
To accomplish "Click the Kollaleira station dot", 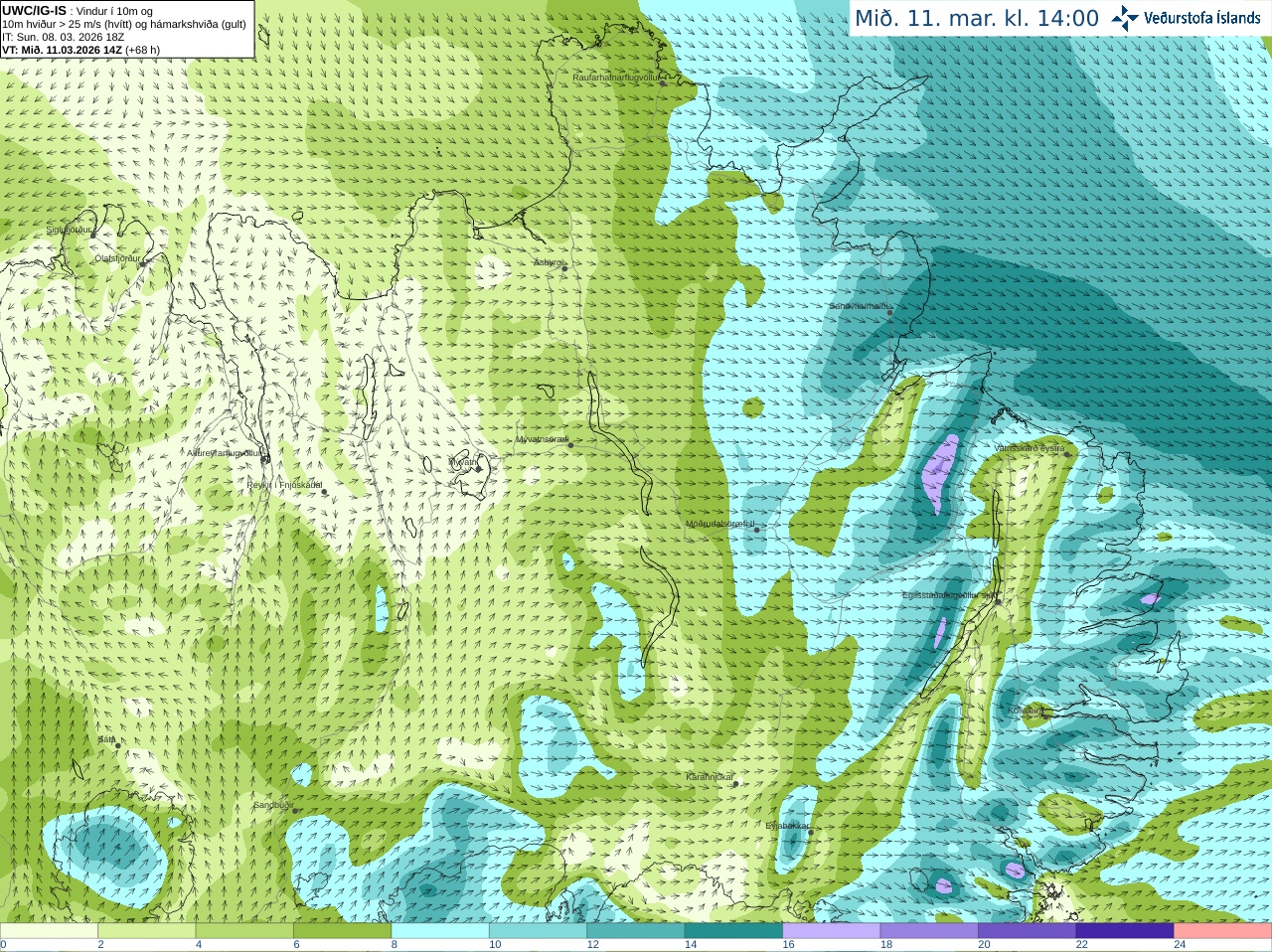I will tap(1045, 714).
